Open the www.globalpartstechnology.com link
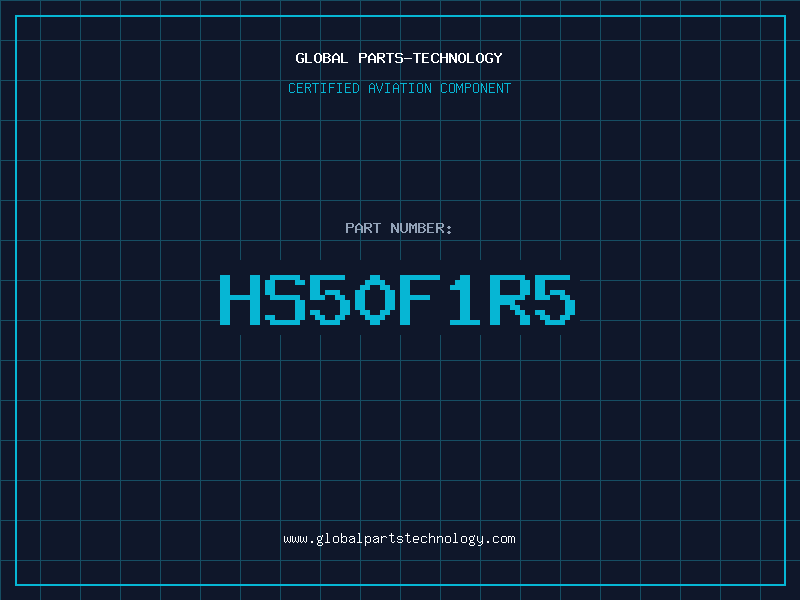 (399, 539)
